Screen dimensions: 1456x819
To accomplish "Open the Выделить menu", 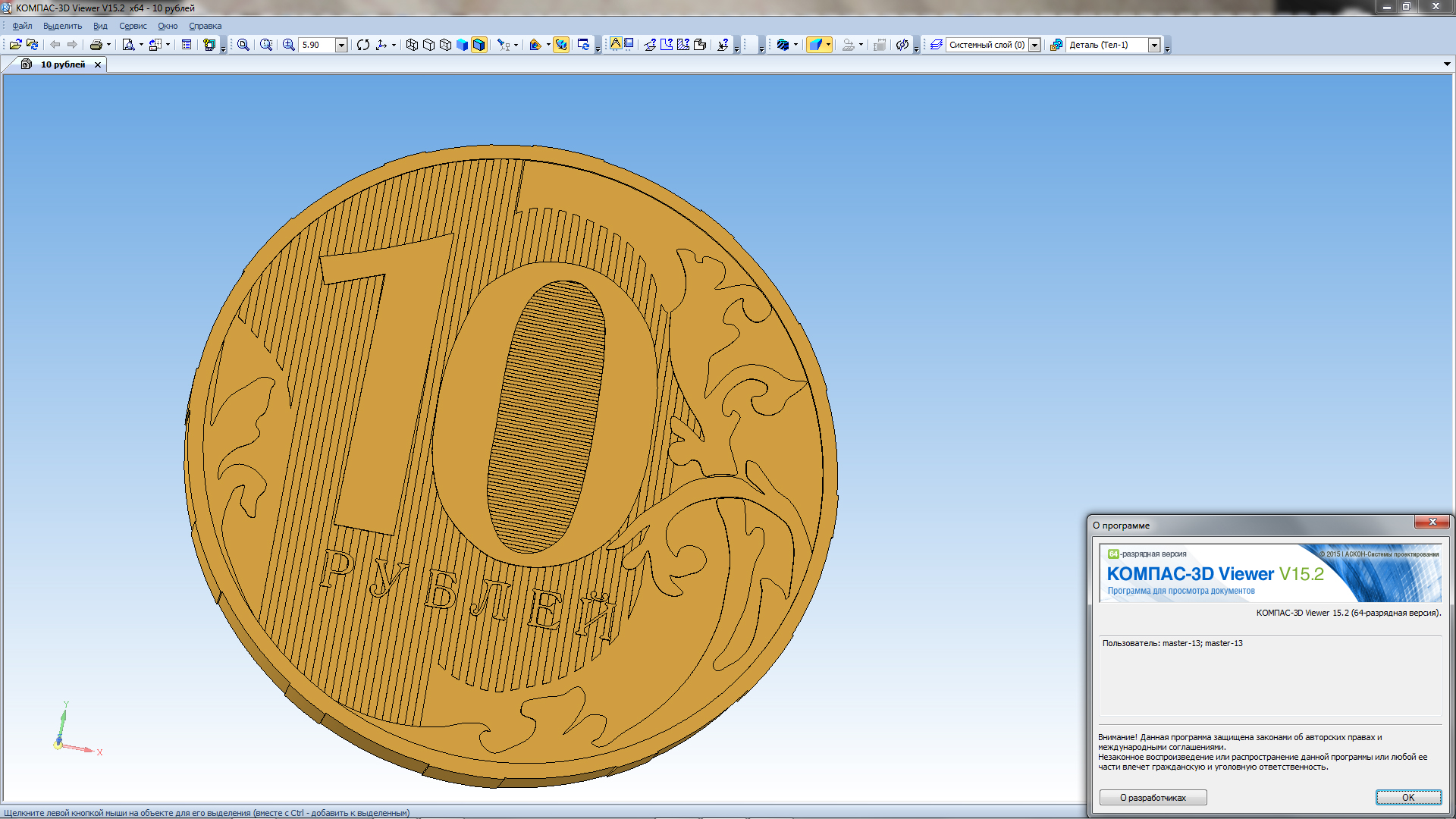I will (x=62, y=26).
